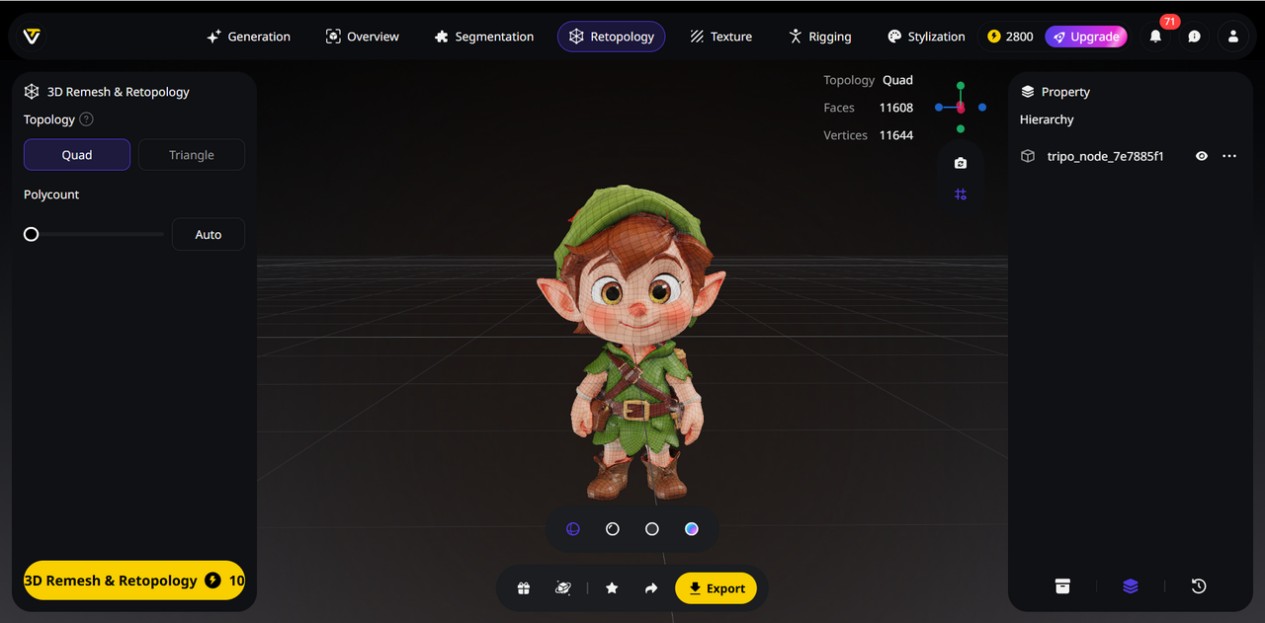
Task: Select the Triangle topology option
Action: click(x=191, y=154)
